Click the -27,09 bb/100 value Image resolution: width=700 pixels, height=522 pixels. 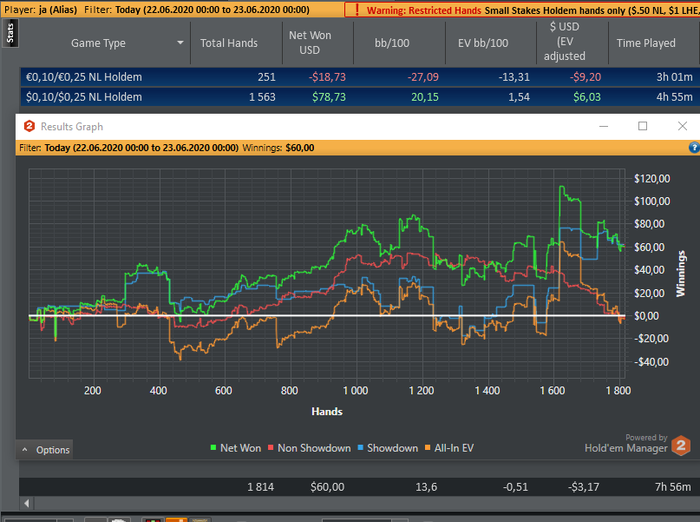click(x=423, y=77)
